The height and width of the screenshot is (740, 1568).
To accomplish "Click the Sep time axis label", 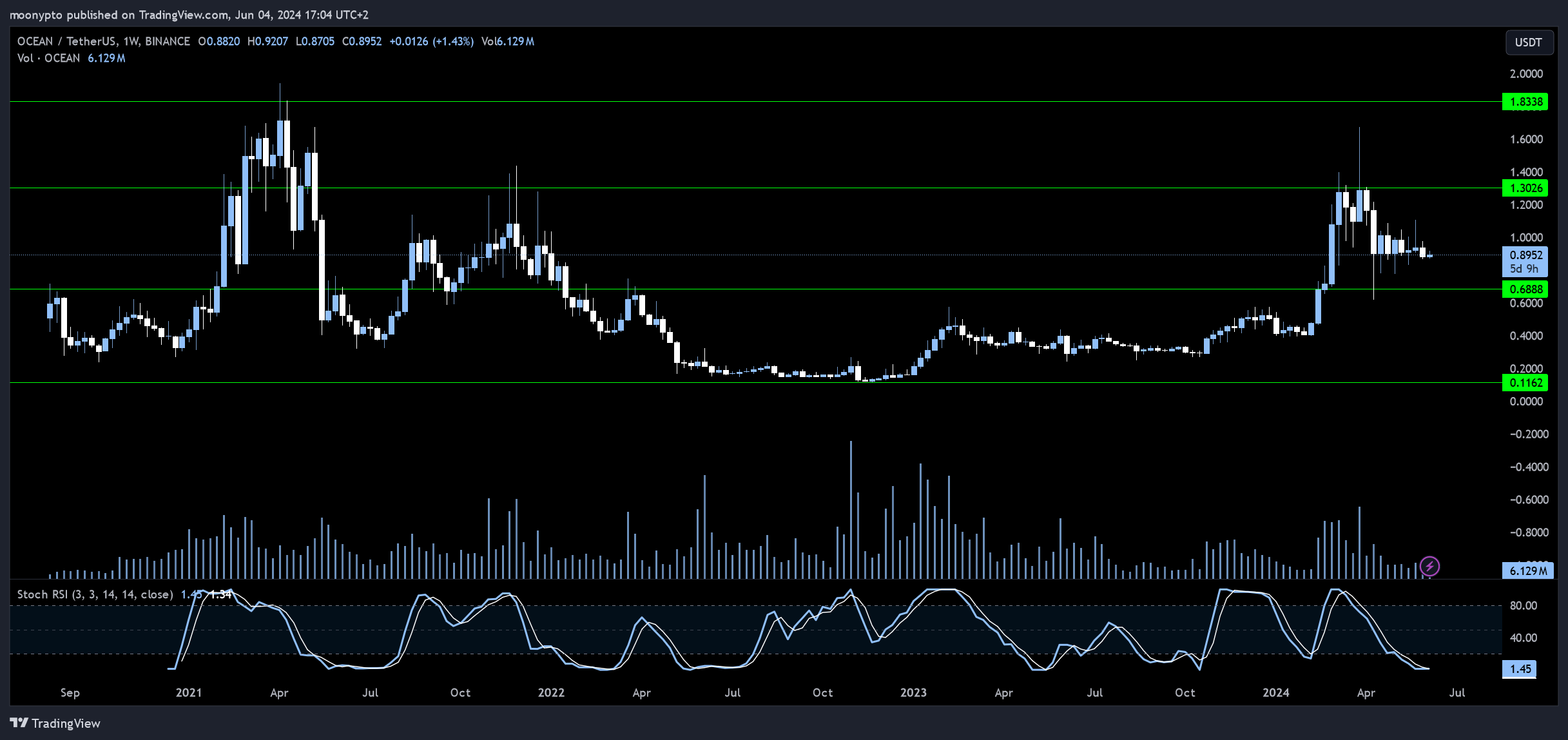I will 70,693.
